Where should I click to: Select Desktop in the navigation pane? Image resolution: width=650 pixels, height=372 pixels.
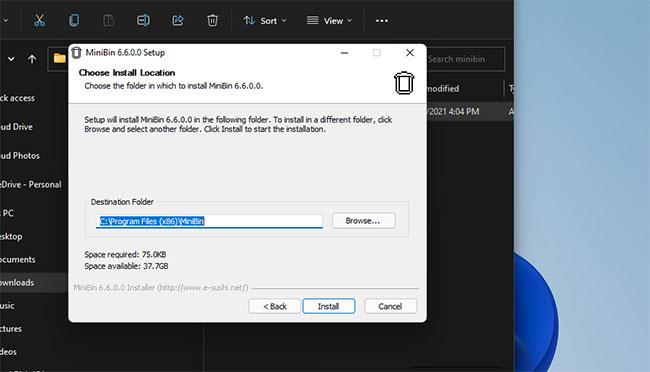tap(11, 236)
